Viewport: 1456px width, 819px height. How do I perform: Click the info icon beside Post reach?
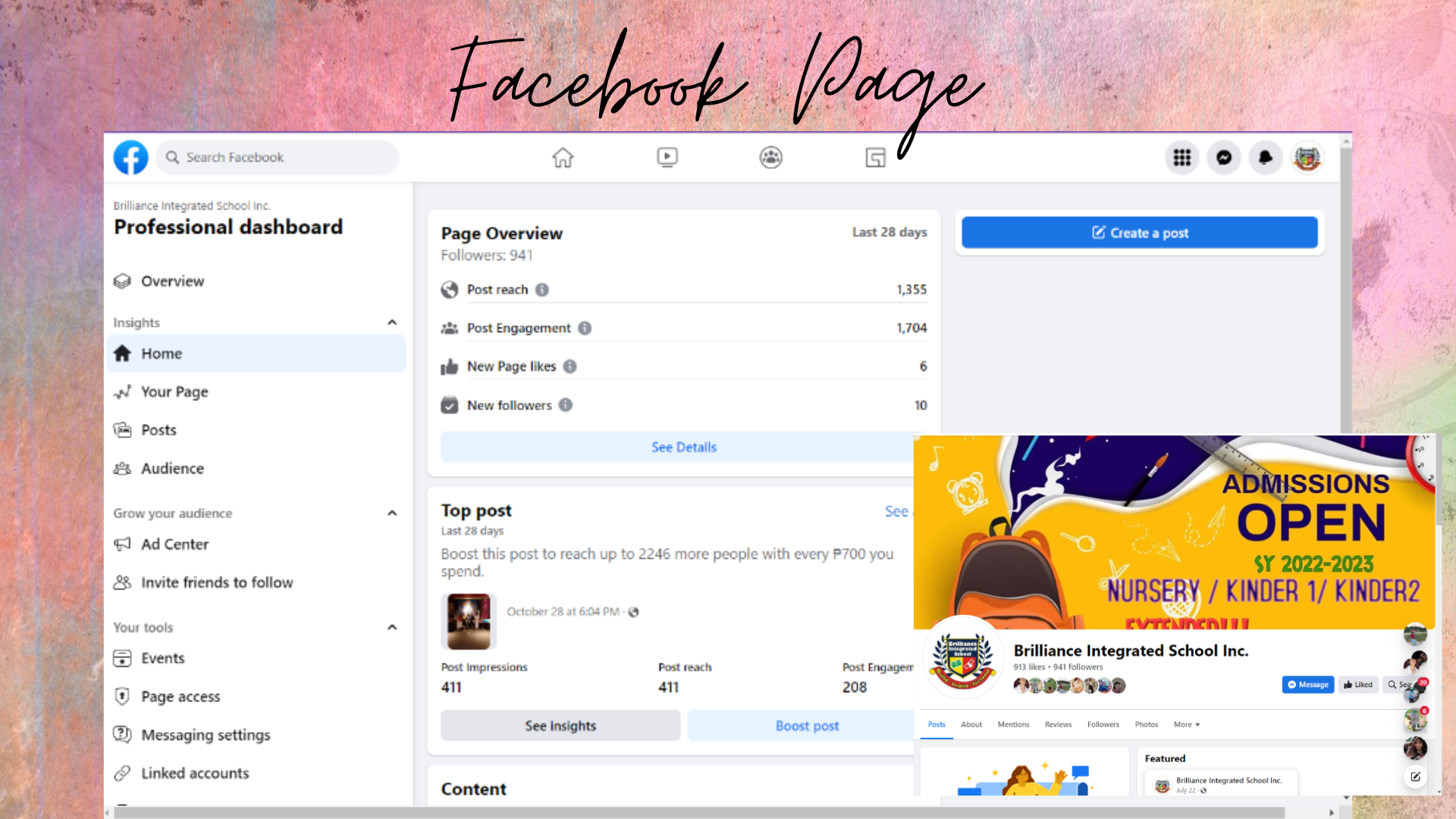click(542, 290)
